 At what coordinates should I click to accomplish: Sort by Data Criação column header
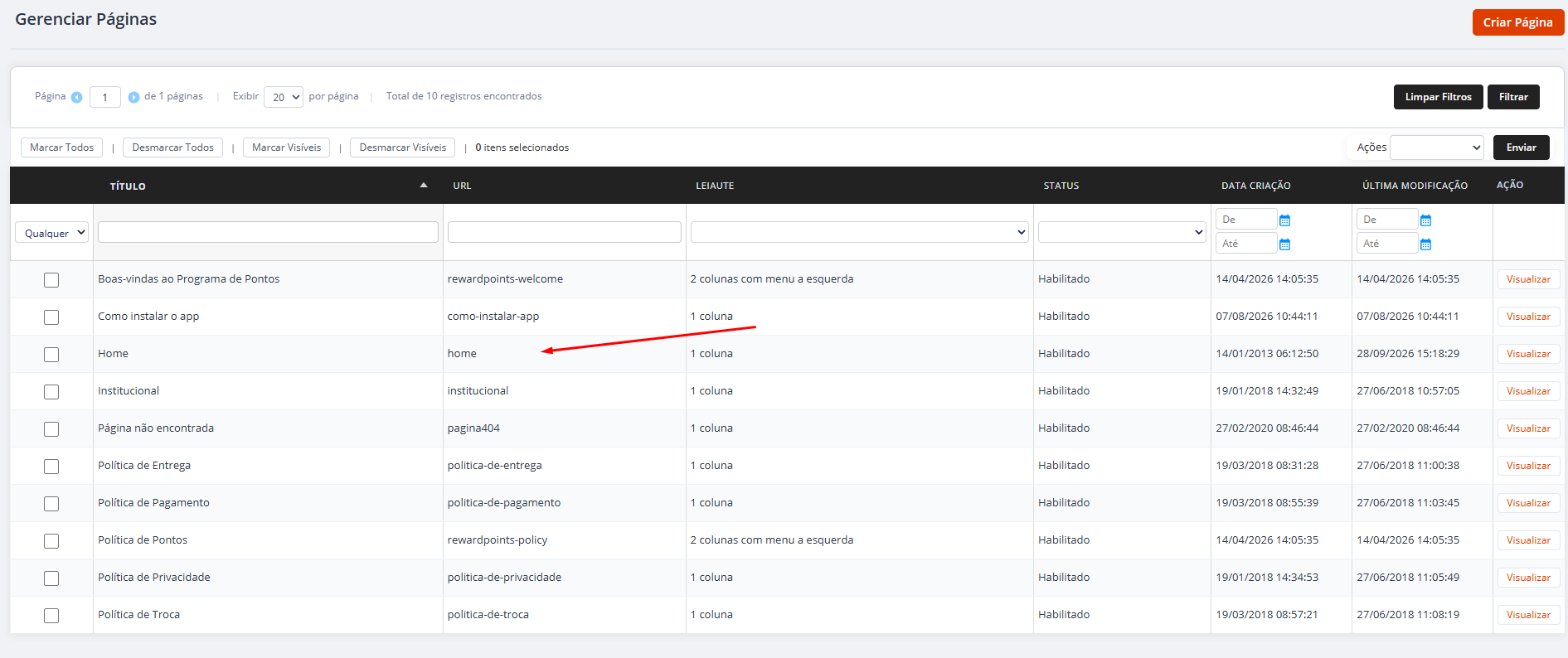1255,186
